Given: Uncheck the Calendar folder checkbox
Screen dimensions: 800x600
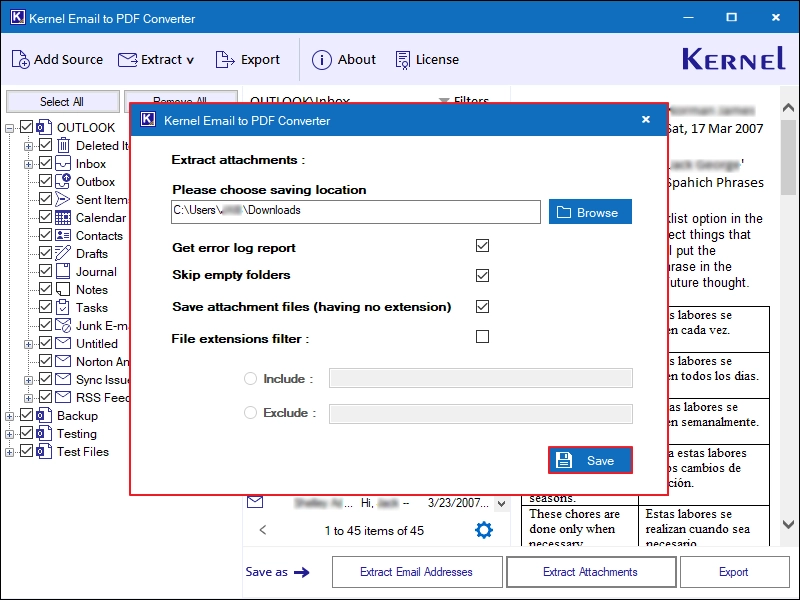Looking at the screenshot, I should click(45, 217).
